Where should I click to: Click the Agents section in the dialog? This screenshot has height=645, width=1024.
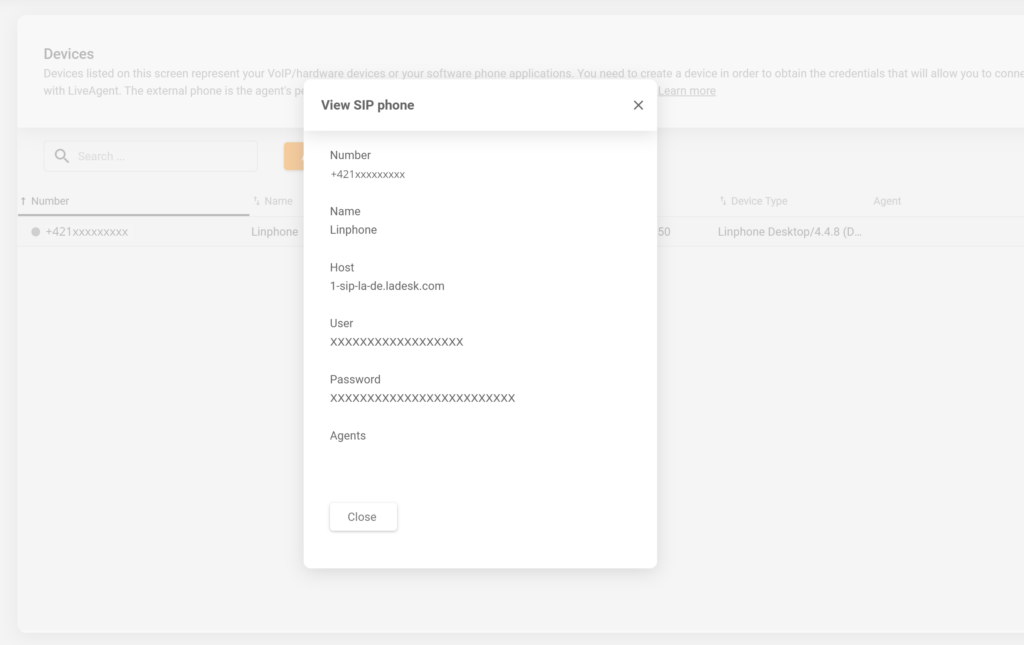pos(350,435)
